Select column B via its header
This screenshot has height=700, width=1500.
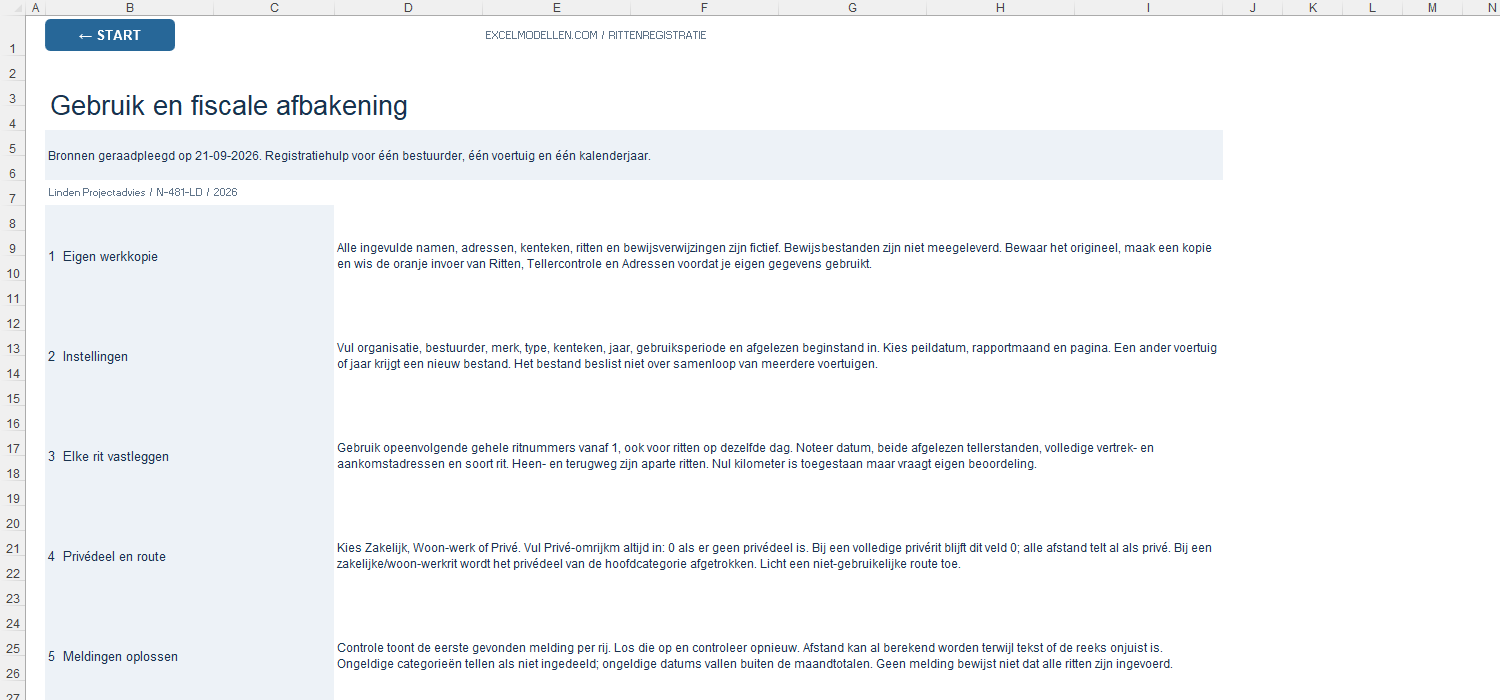pos(130,8)
